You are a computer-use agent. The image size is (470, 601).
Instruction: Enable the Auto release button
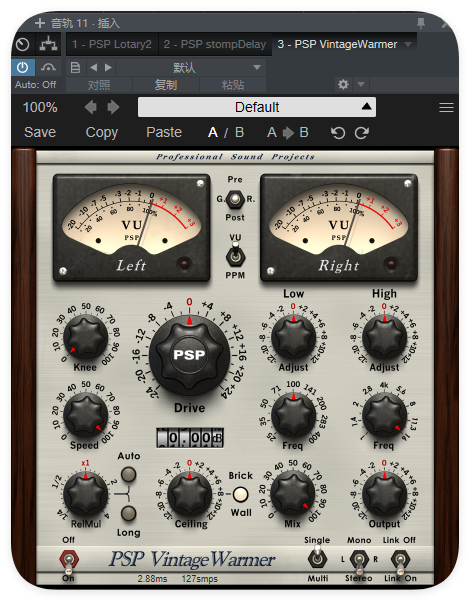[x=128, y=475]
